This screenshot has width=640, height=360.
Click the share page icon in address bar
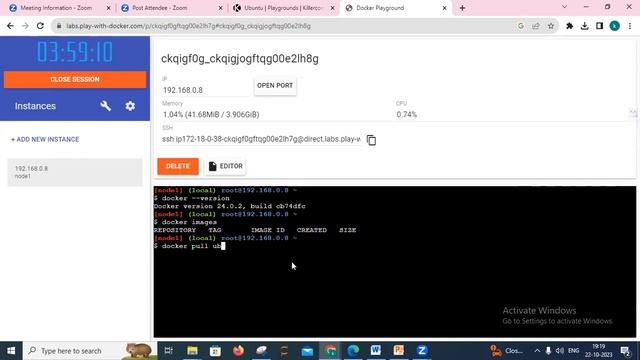(x=536, y=26)
